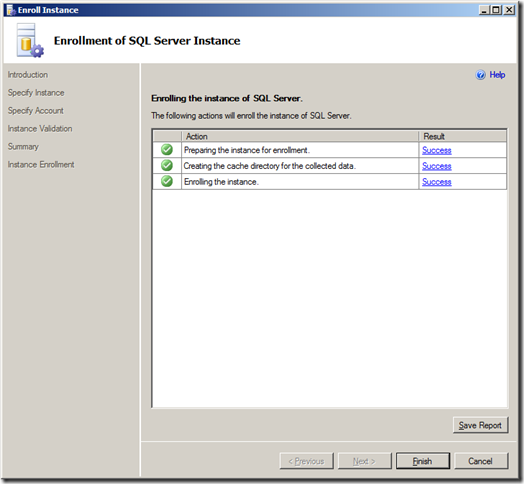Click the SQL Server enrollment wizard icon
This screenshot has height=484, width=524.
30,41
